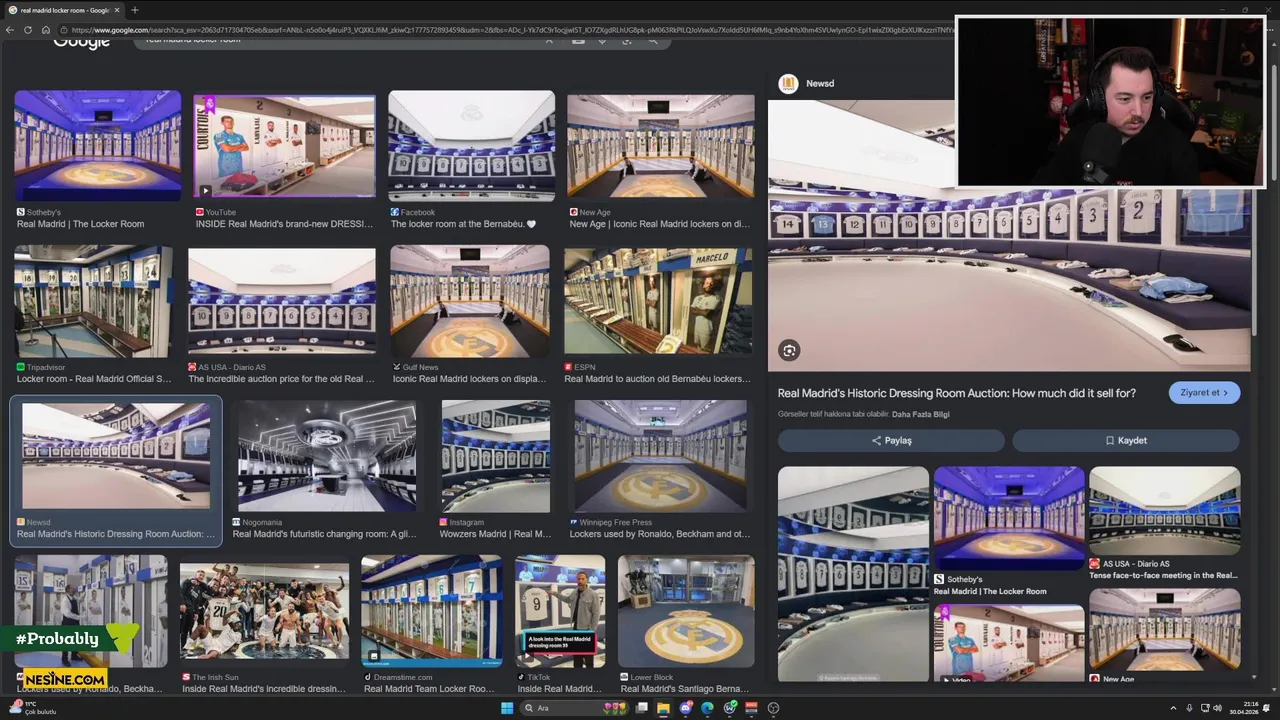This screenshot has height=720, width=1280.
Task: Go back with the browser back arrow
Action: 10,30
